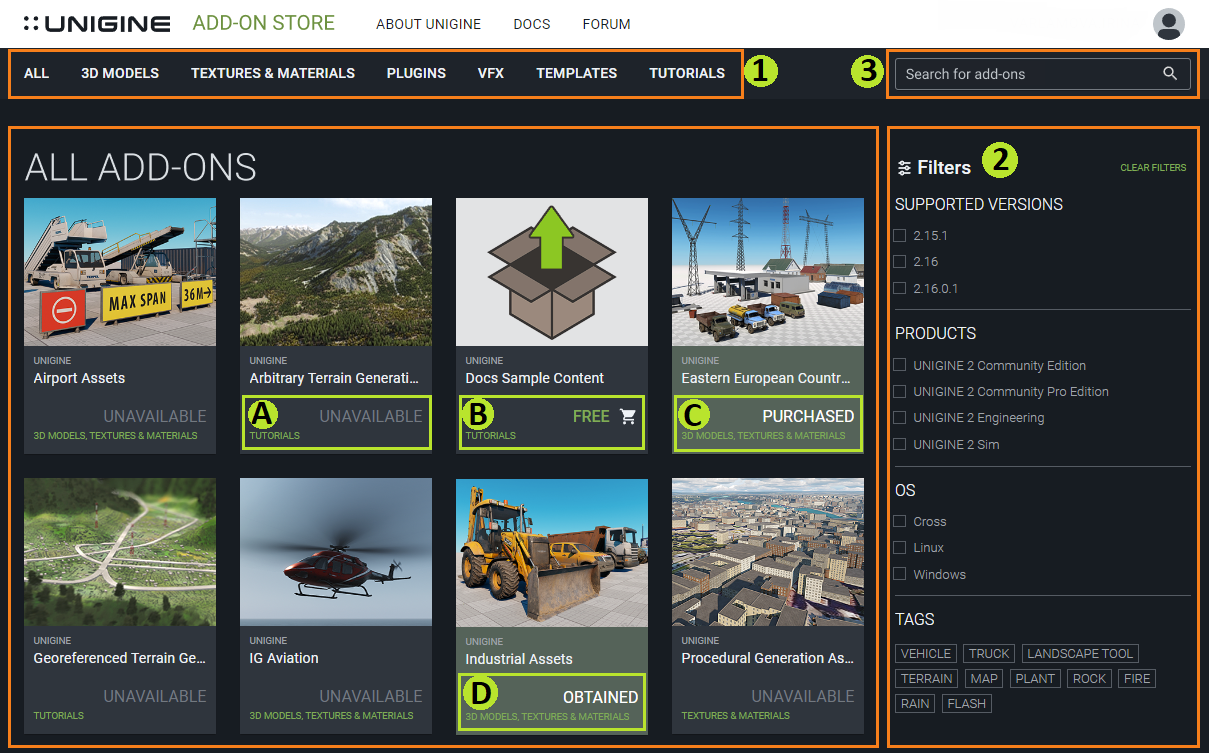Click the Filters sliders icon
Viewport: 1209px width, 753px height.
[x=904, y=168]
